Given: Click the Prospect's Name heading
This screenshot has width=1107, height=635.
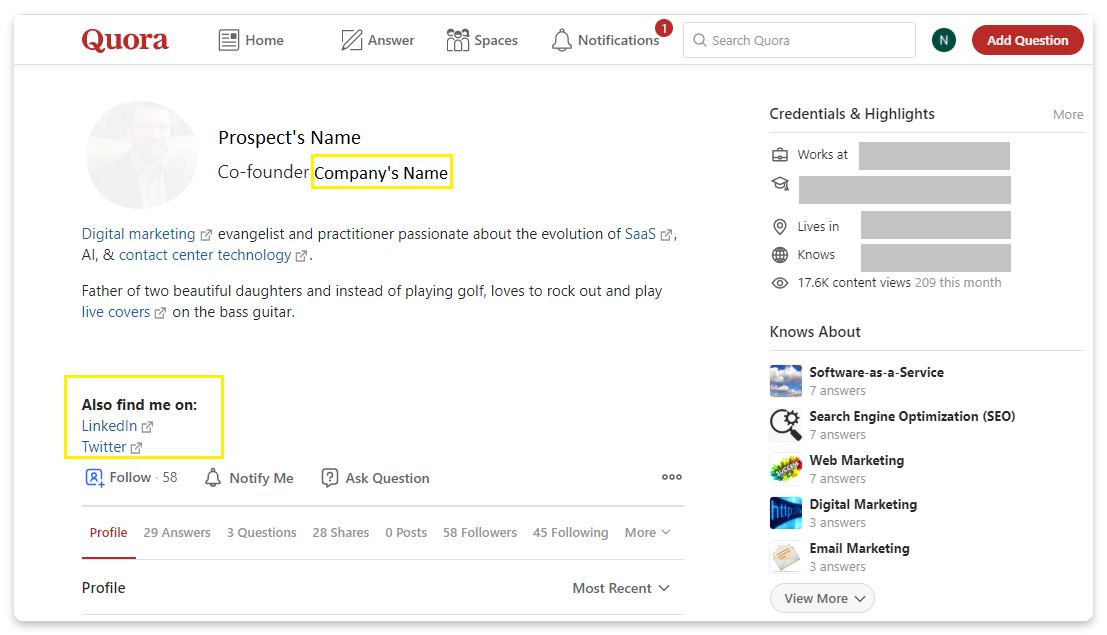Looking at the screenshot, I should tap(289, 138).
